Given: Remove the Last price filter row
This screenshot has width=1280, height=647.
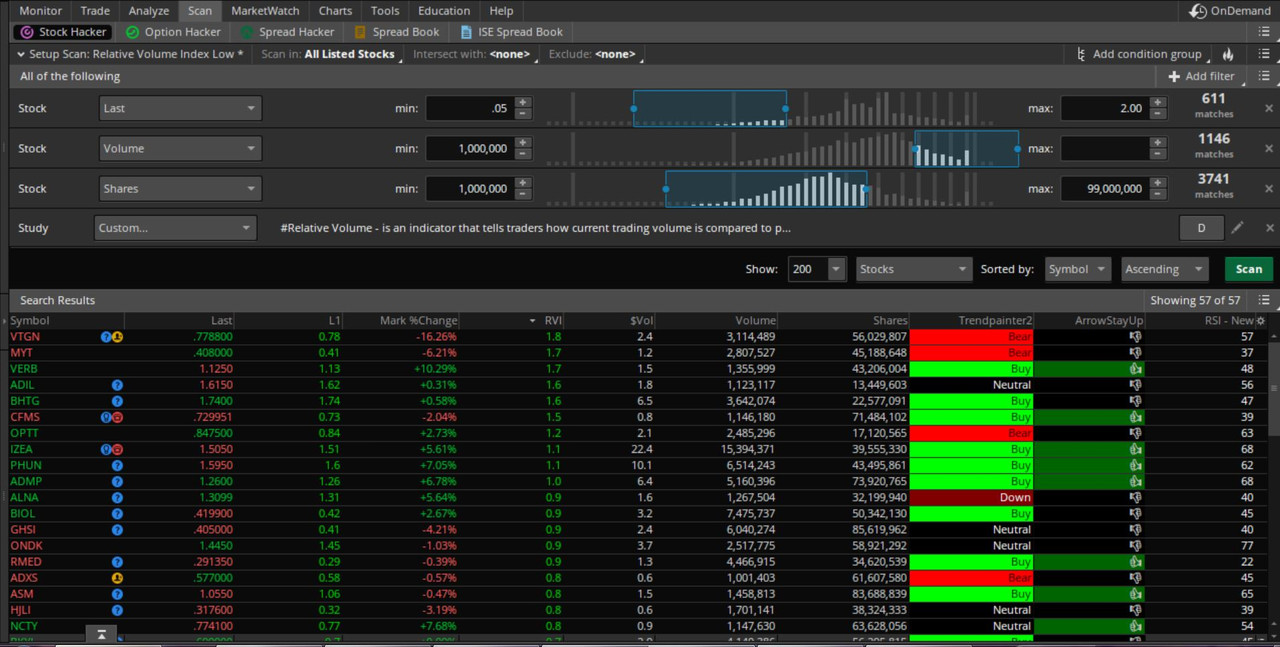Looking at the screenshot, I should tap(1269, 108).
